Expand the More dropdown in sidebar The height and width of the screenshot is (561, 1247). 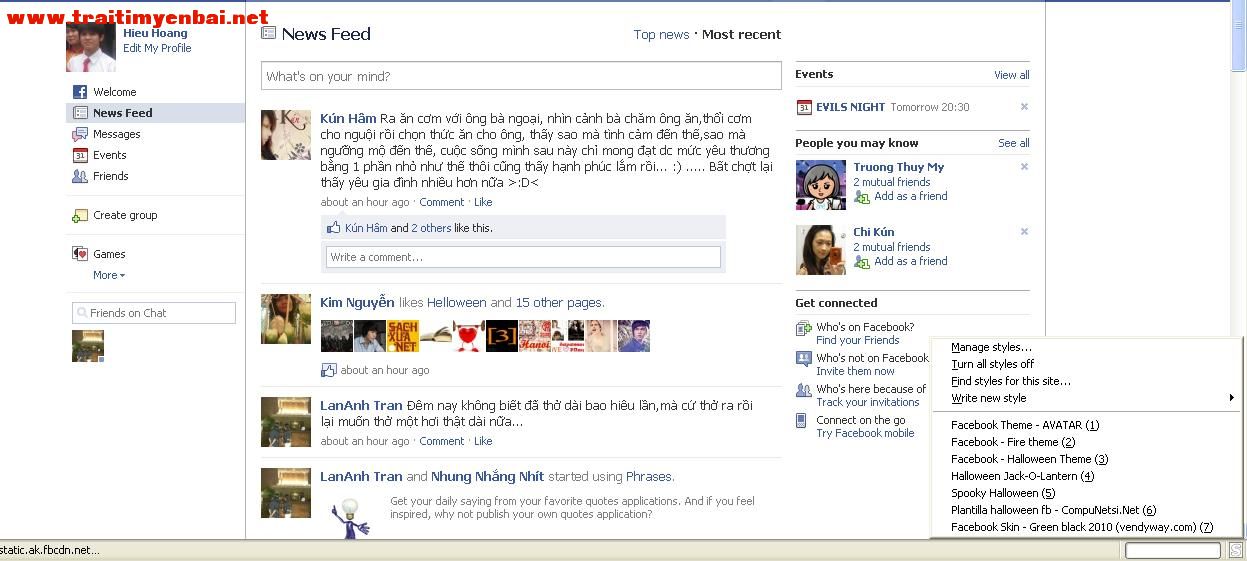click(109, 275)
